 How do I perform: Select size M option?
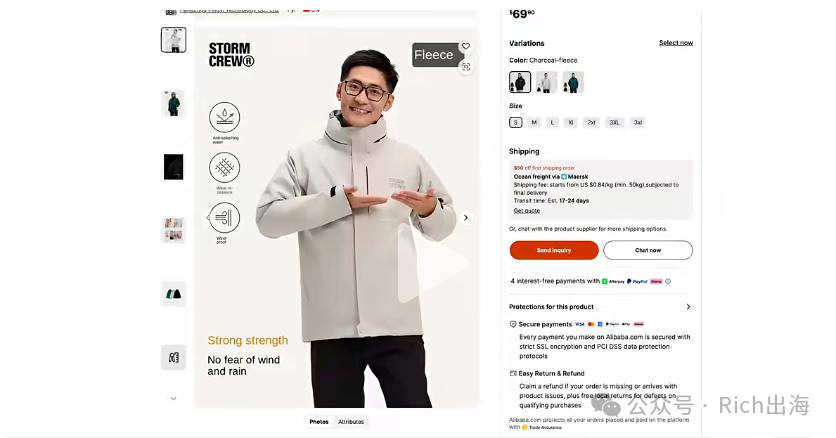coord(534,123)
